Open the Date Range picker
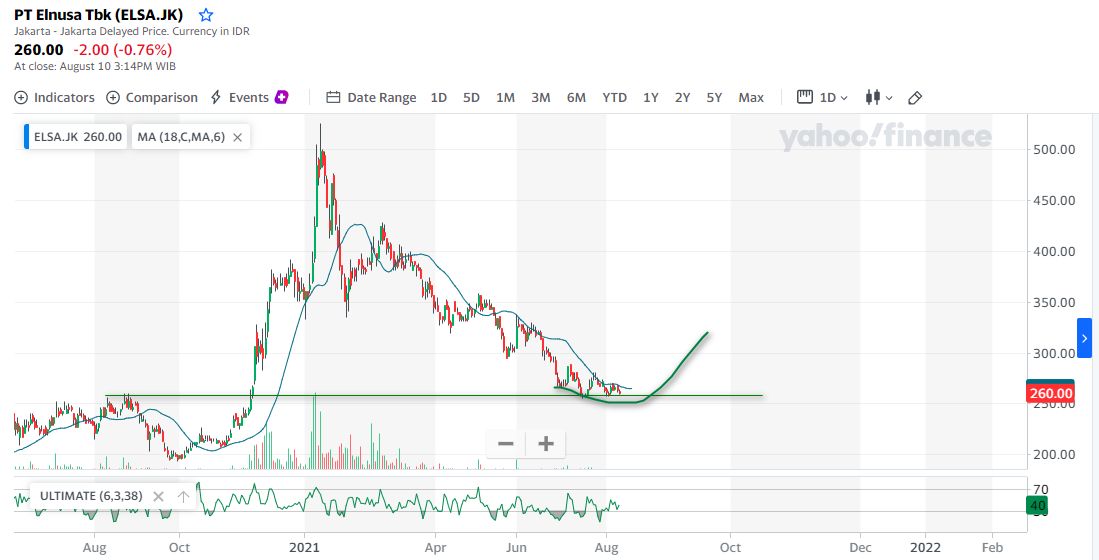 (371, 97)
